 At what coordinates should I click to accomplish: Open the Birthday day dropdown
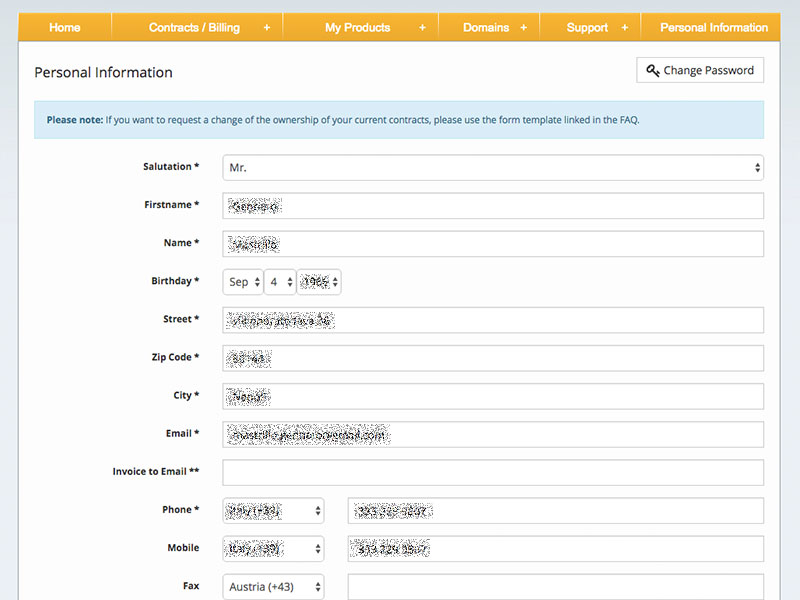(x=280, y=282)
